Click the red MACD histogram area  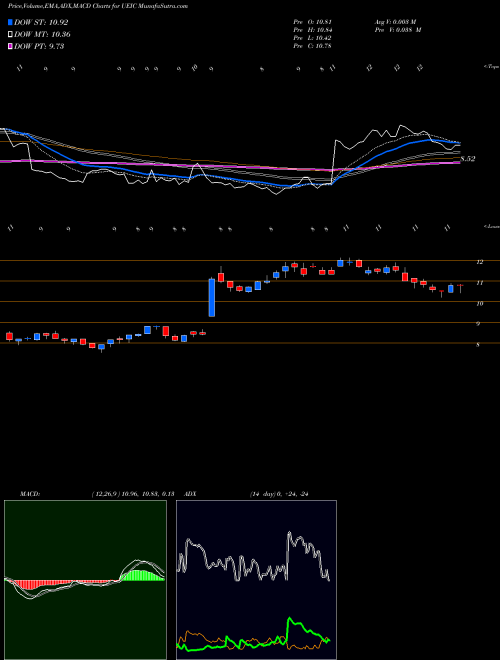[x=29, y=584]
